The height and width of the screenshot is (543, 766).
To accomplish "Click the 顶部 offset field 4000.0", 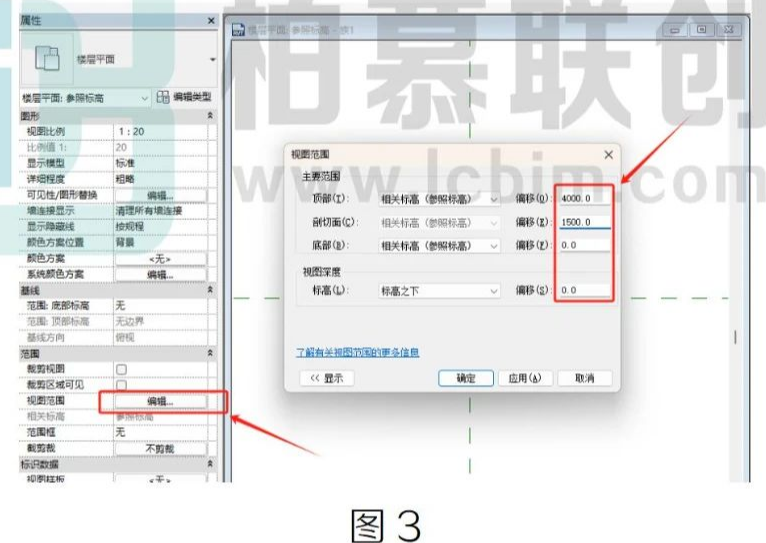I will coord(585,199).
